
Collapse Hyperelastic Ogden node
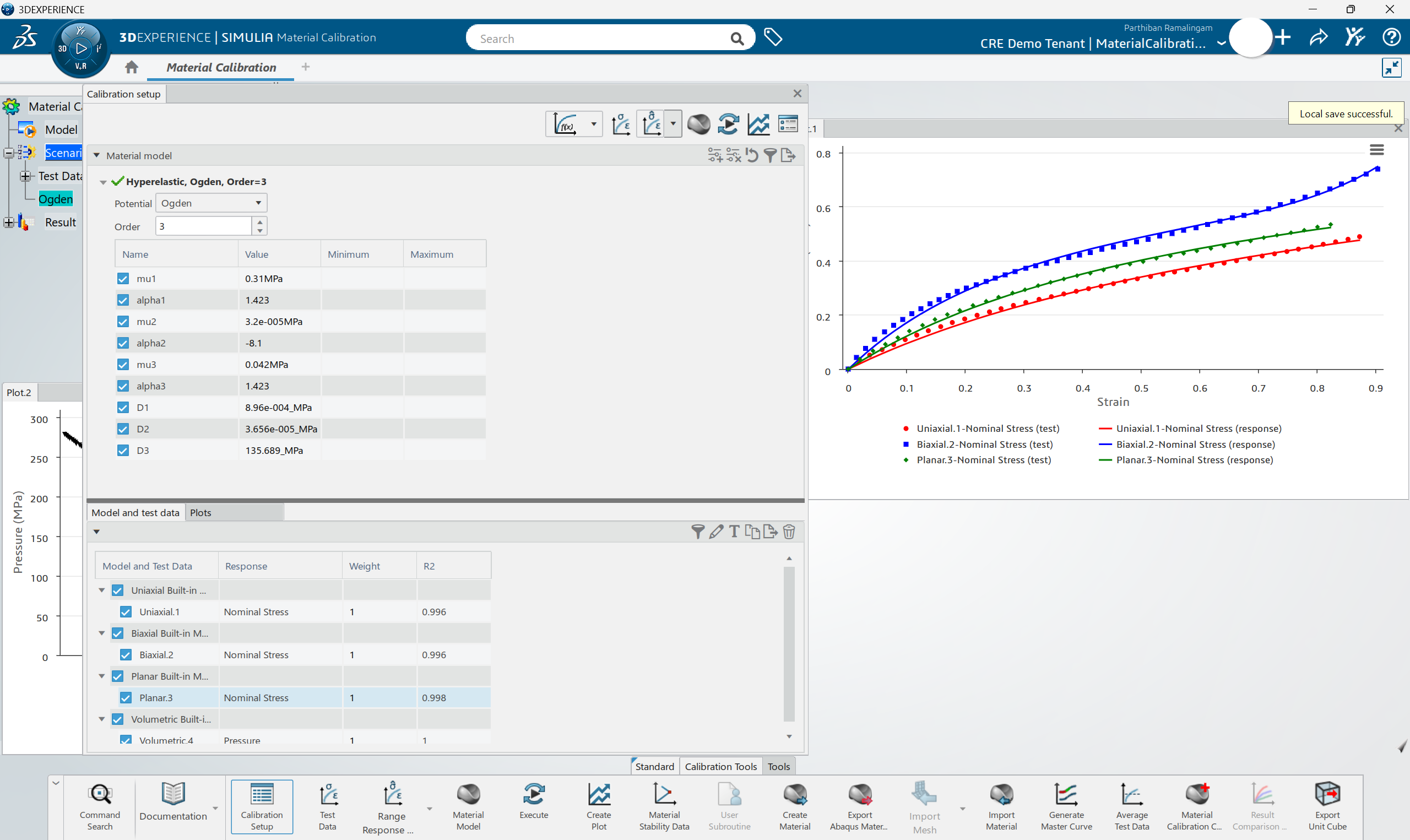point(103,182)
